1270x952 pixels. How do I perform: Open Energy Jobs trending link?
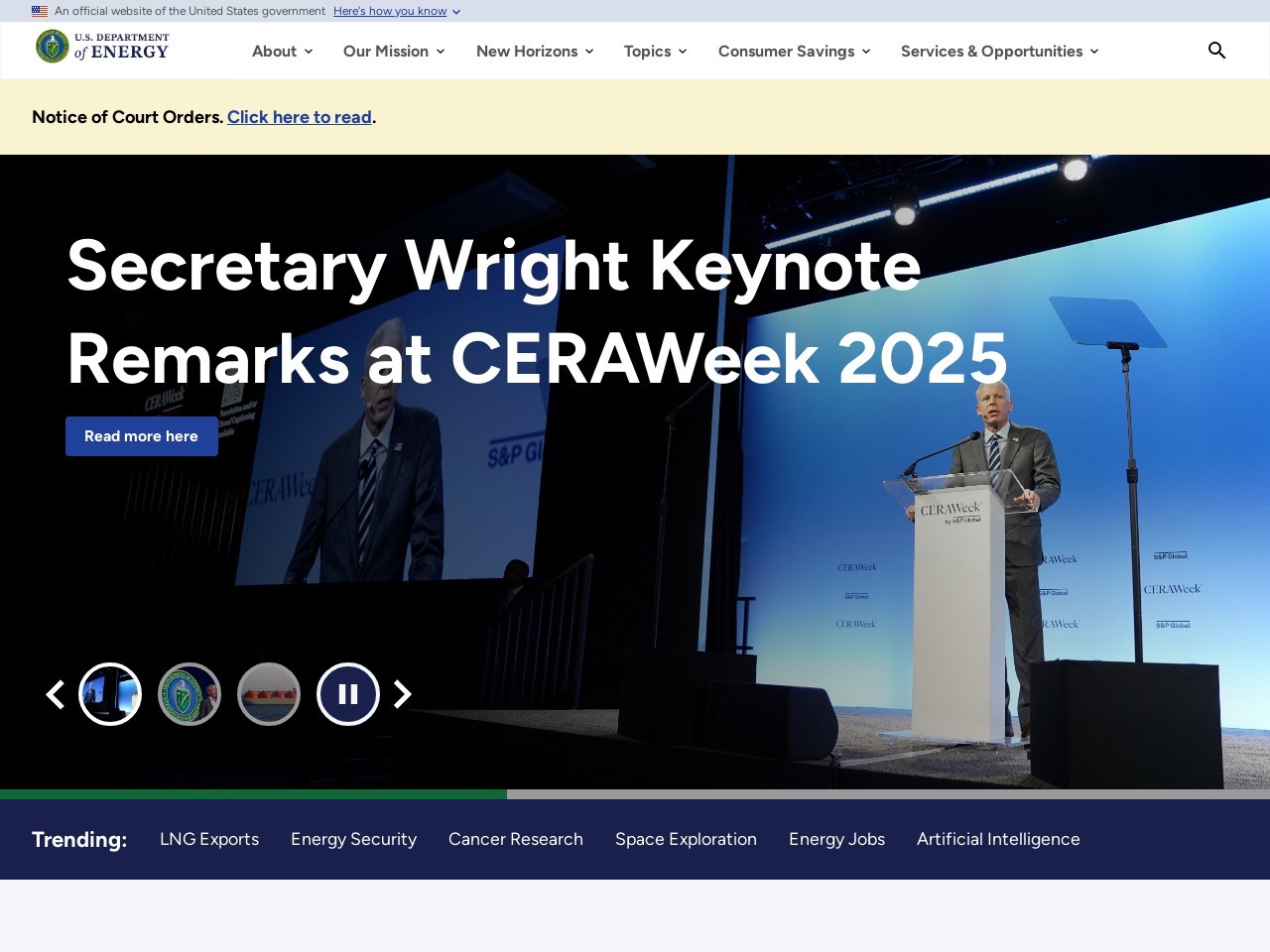click(x=836, y=839)
